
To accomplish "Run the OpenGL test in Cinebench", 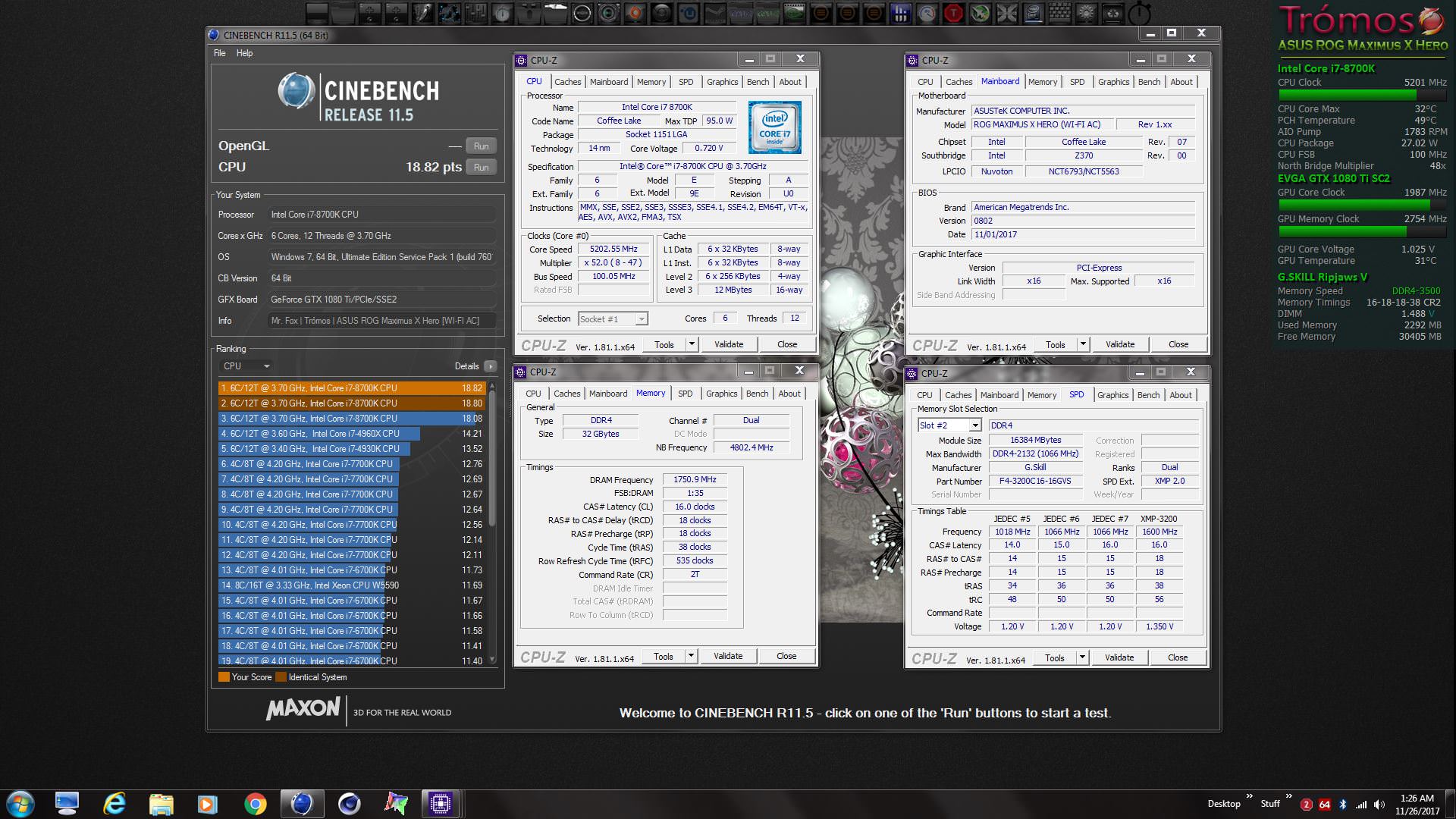I will tap(481, 146).
